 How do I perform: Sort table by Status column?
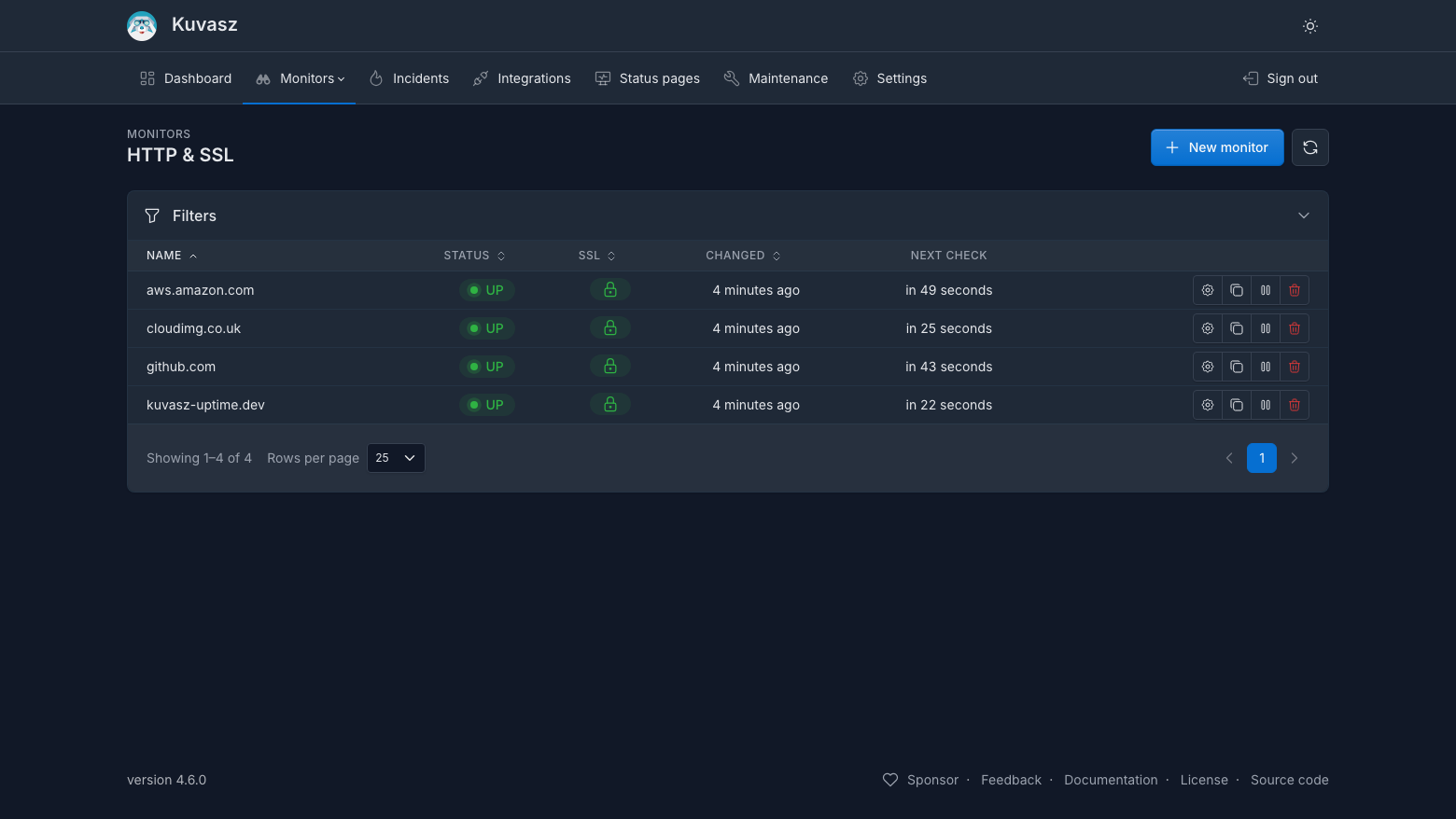tap(475, 256)
